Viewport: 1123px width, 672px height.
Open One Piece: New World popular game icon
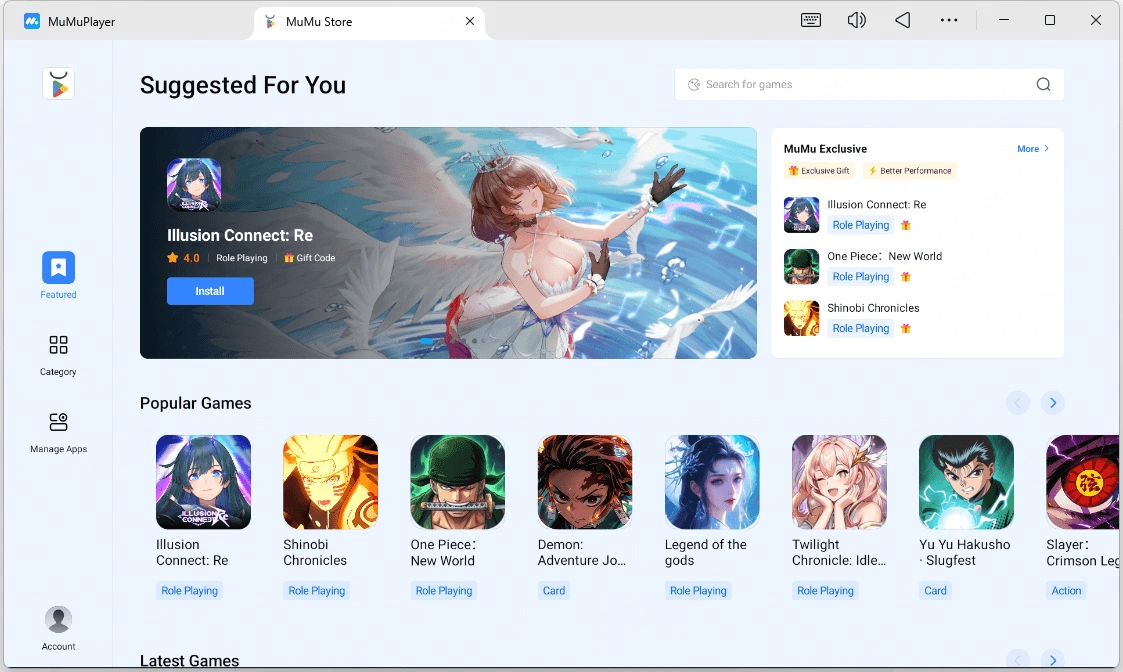[x=458, y=482]
